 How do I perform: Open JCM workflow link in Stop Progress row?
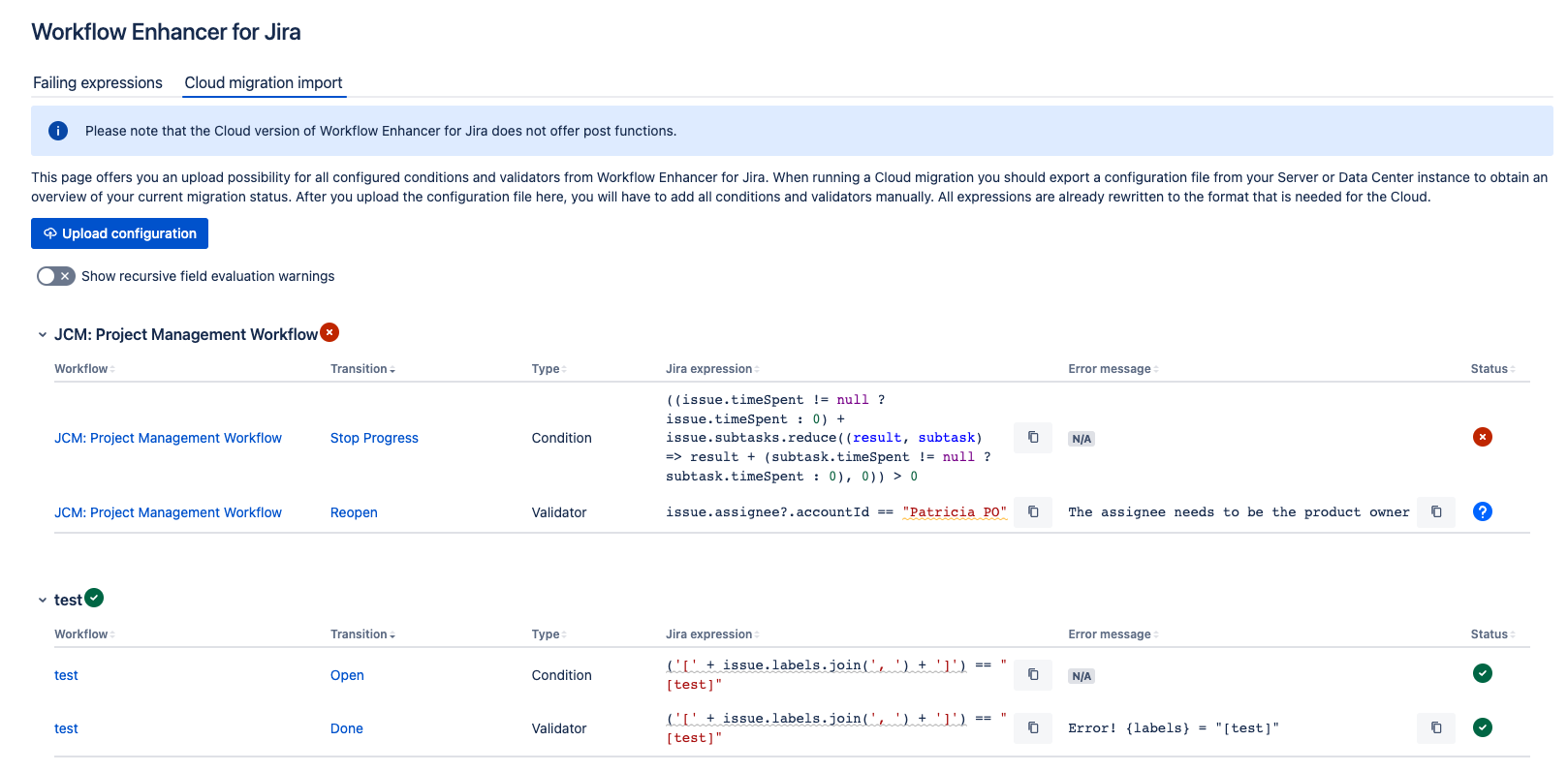[x=168, y=438]
